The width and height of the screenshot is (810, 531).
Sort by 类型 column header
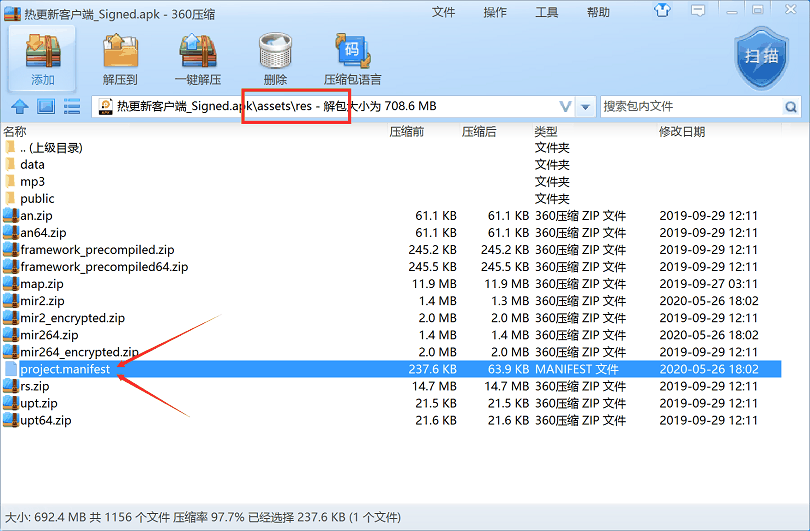tap(546, 132)
